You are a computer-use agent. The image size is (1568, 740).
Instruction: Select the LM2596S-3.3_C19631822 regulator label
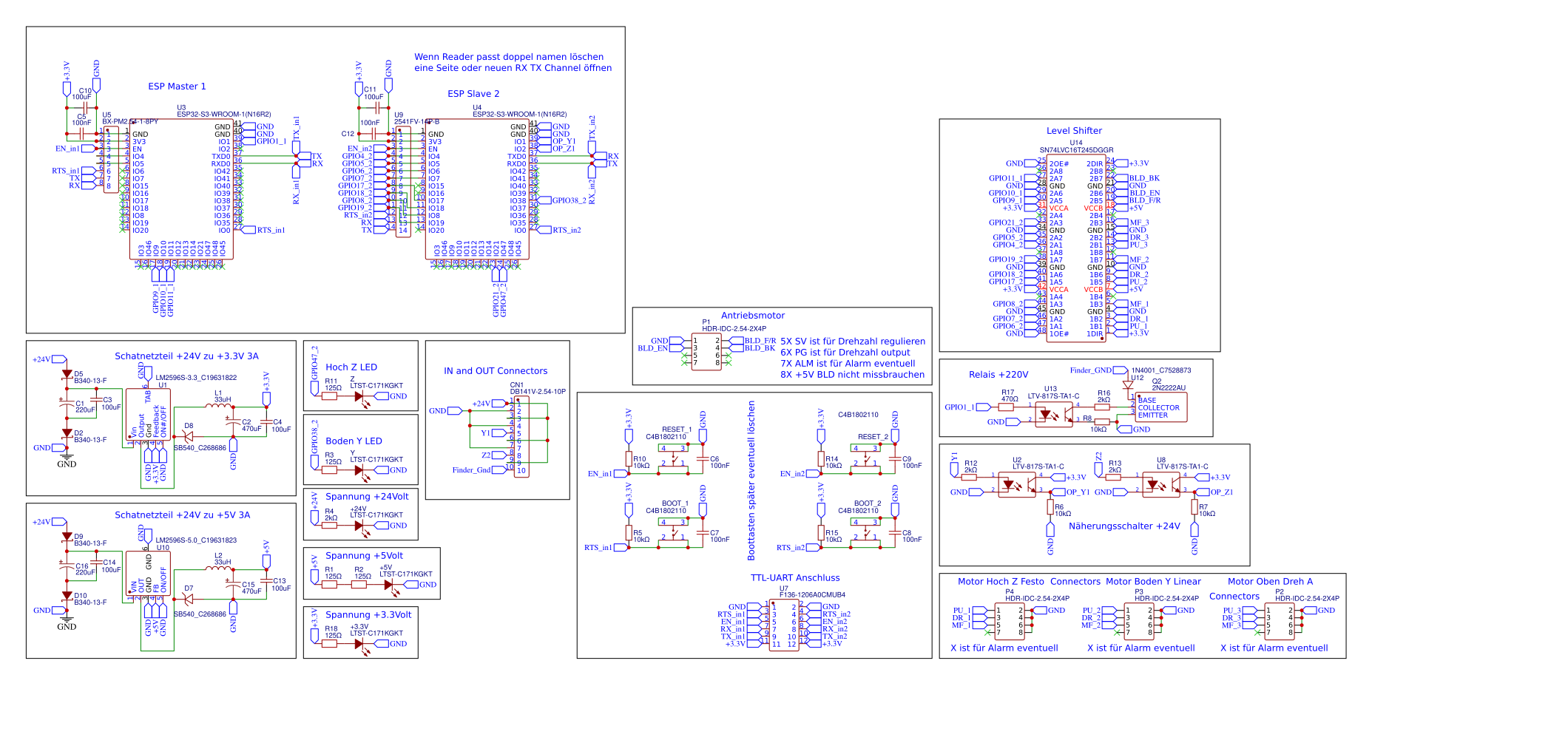pos(196,378)
